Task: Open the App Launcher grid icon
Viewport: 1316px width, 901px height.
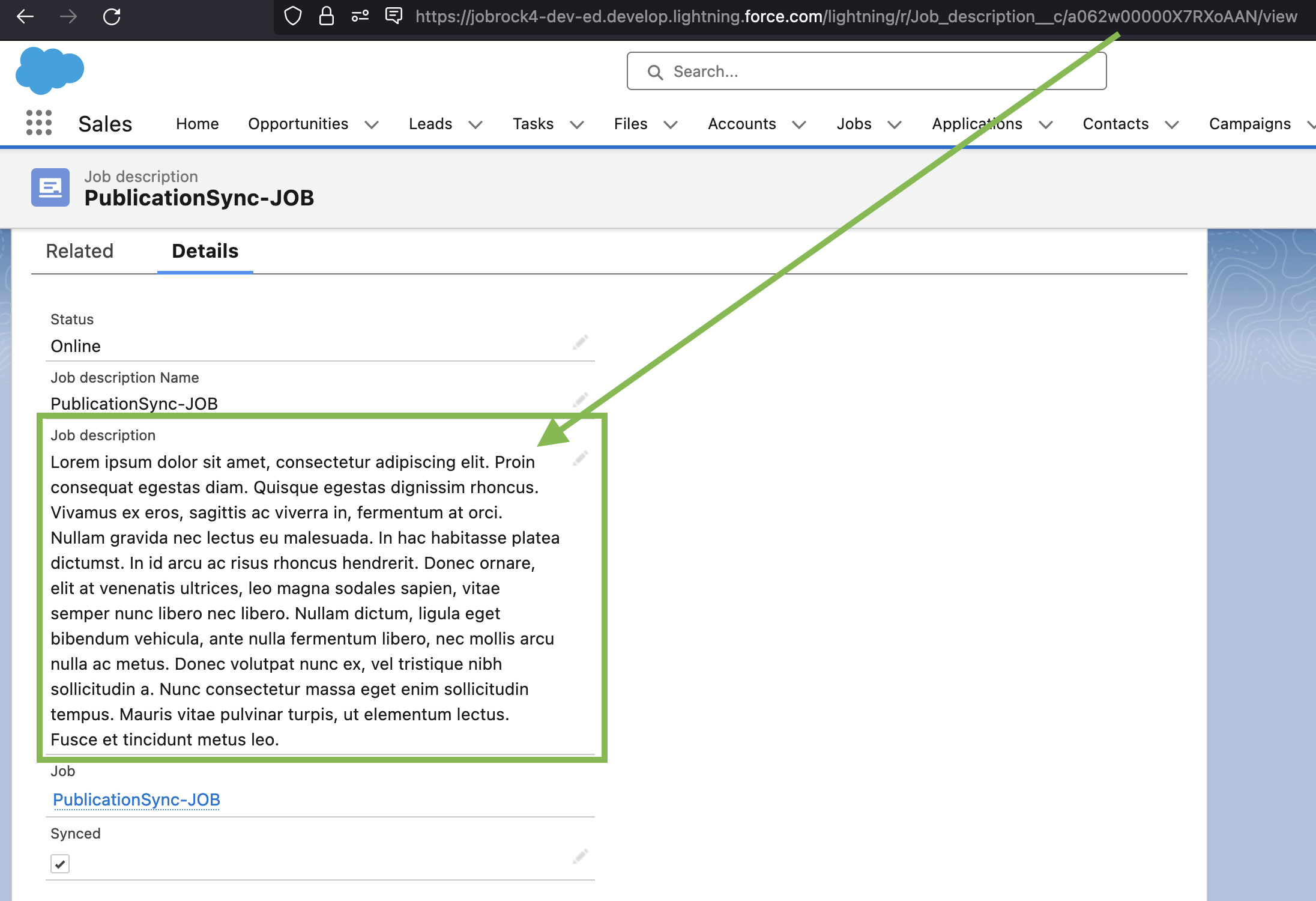Action: pos(39,123)
